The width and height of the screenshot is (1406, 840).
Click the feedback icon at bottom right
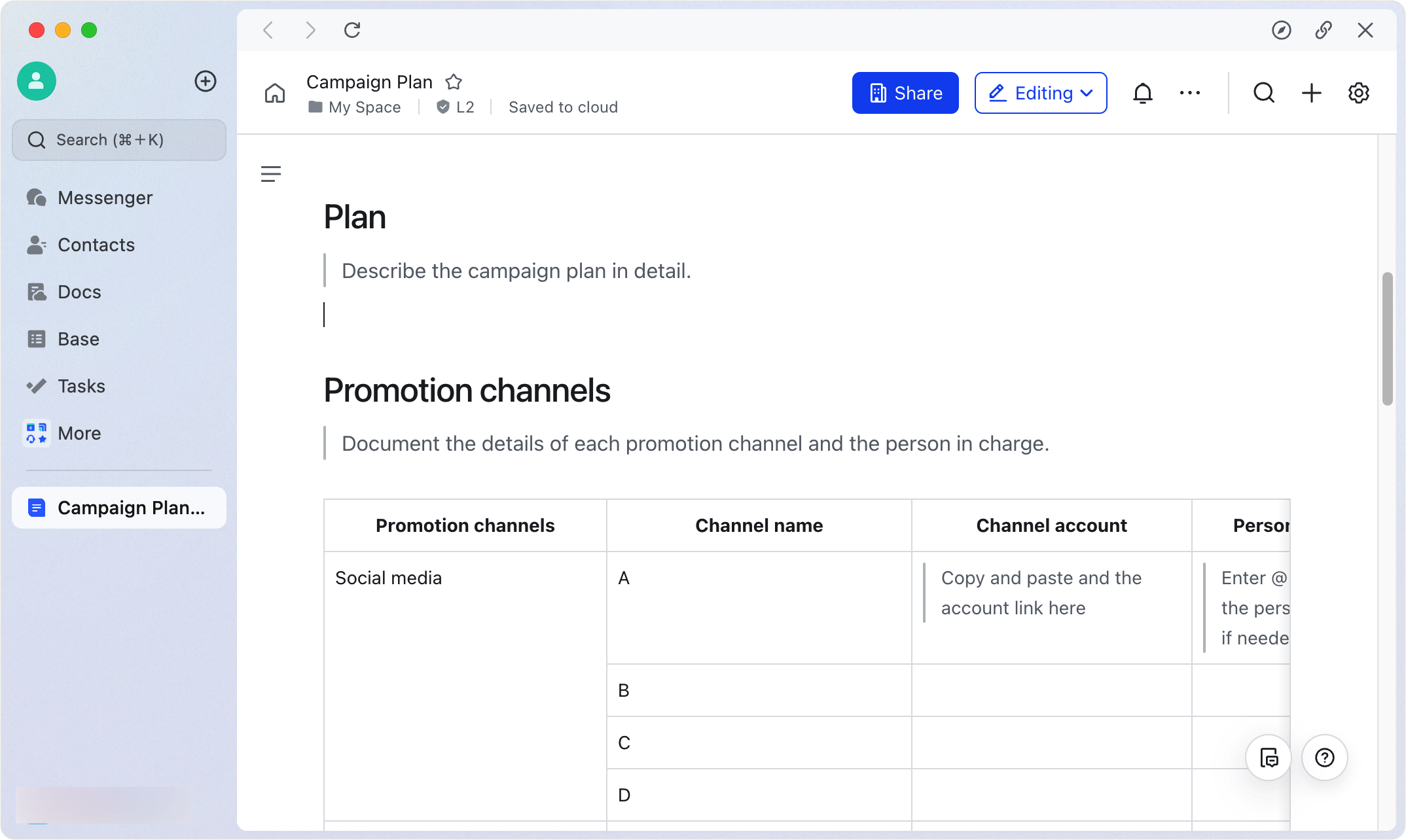pos(1269,758)
